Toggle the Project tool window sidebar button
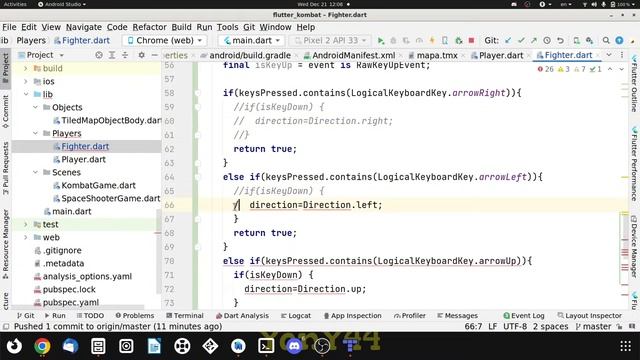Image resolution: width=640 pixels, height=360 pixels. pyautogui.click(x=5, y=68)
